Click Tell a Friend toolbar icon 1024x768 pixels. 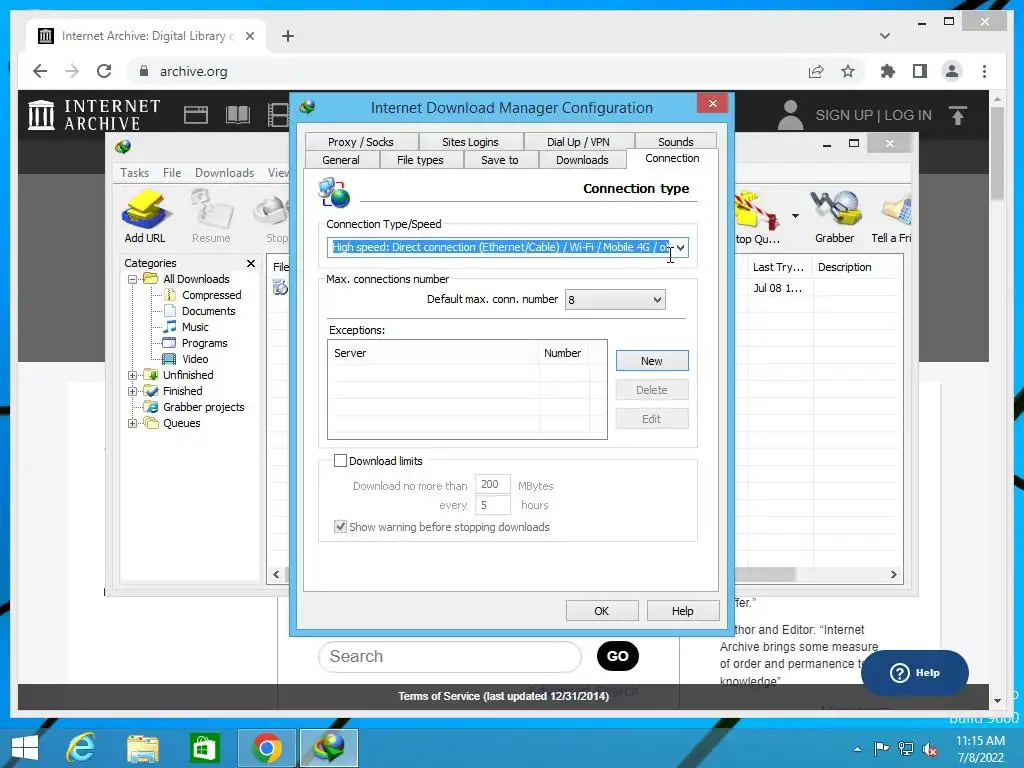tap(893, 217)
